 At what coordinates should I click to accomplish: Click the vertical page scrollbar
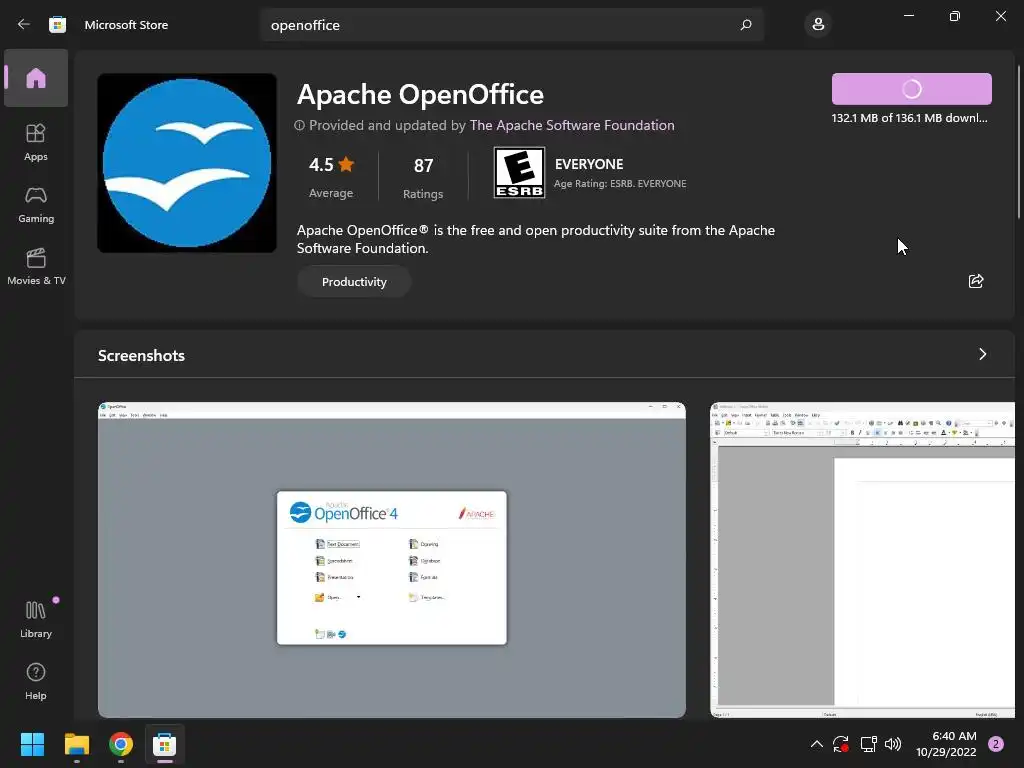1019,142
